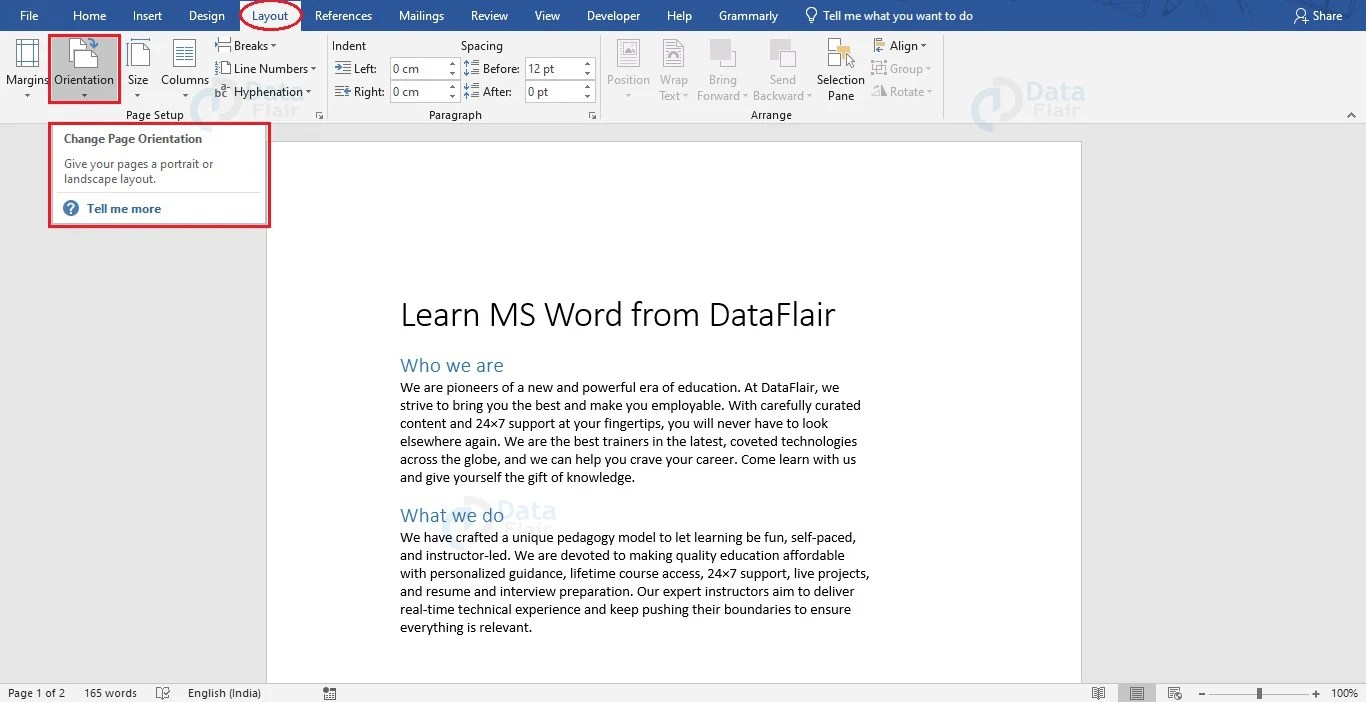Viewport: 1366px width, 702px height.
Task: Click the Spacing Before input field
Action: 550,68
